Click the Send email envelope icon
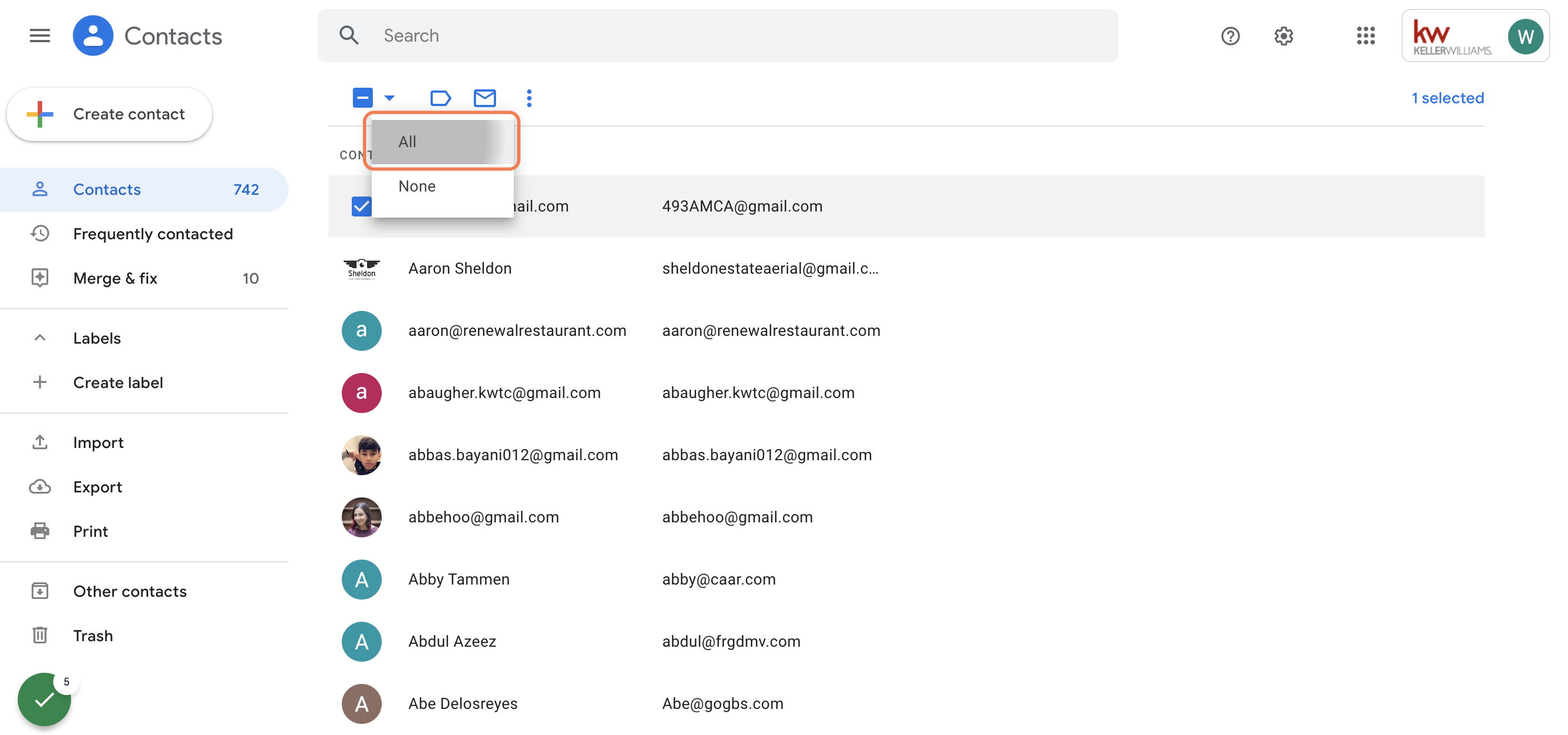1568x735 pixels. (x=484, y=98)
